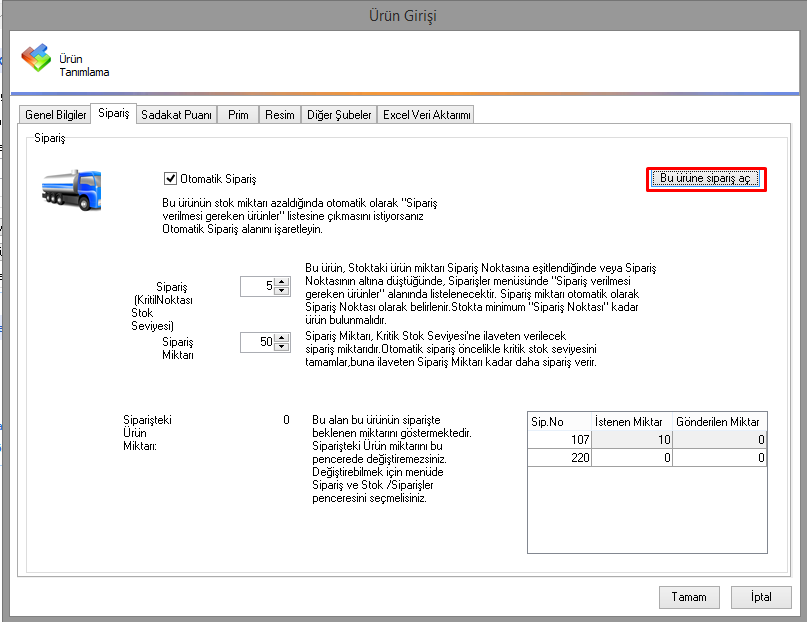
Task: Open the Sadakat Puanı tab
Action: (x=176, y=115)
